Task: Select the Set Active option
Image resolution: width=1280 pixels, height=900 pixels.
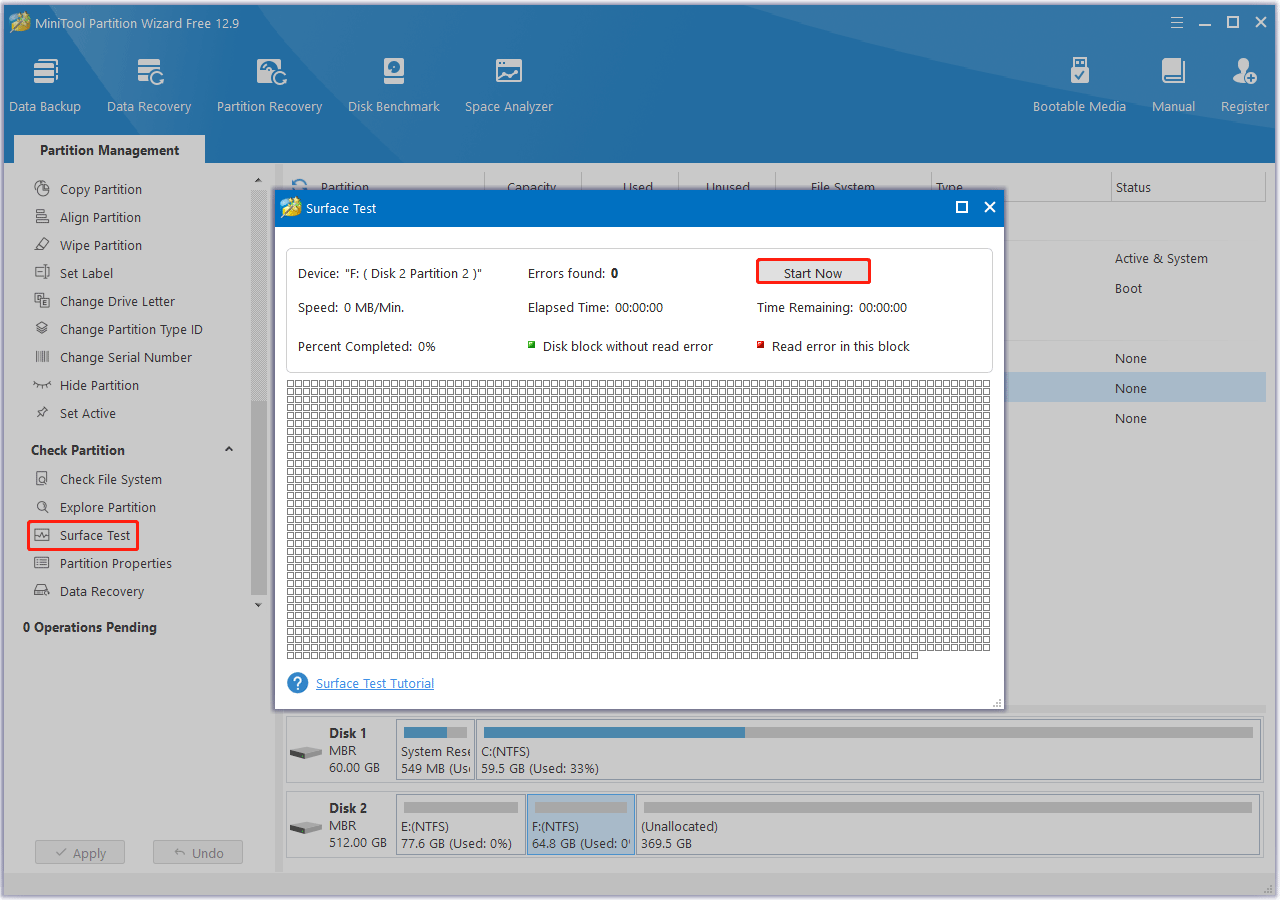Action: [x=90, y=413]
